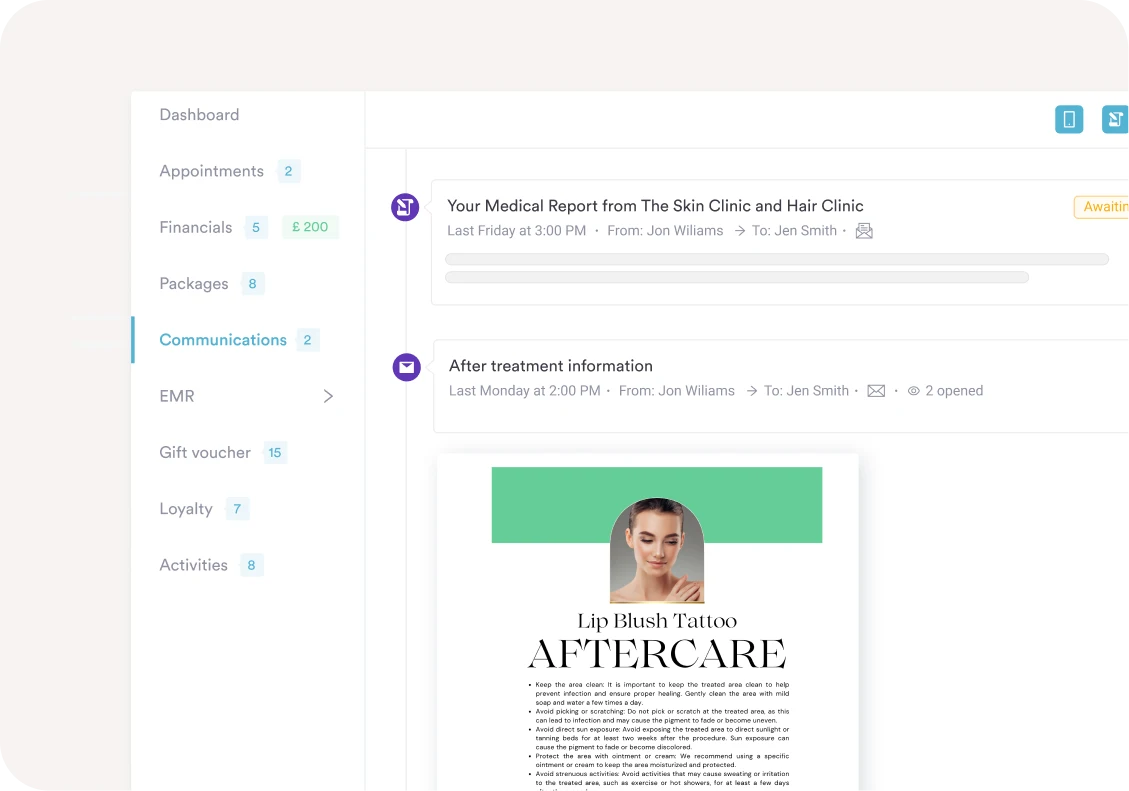Open the After treatment information message
This screenshot has width=1129, height=791.
point(550,366)
